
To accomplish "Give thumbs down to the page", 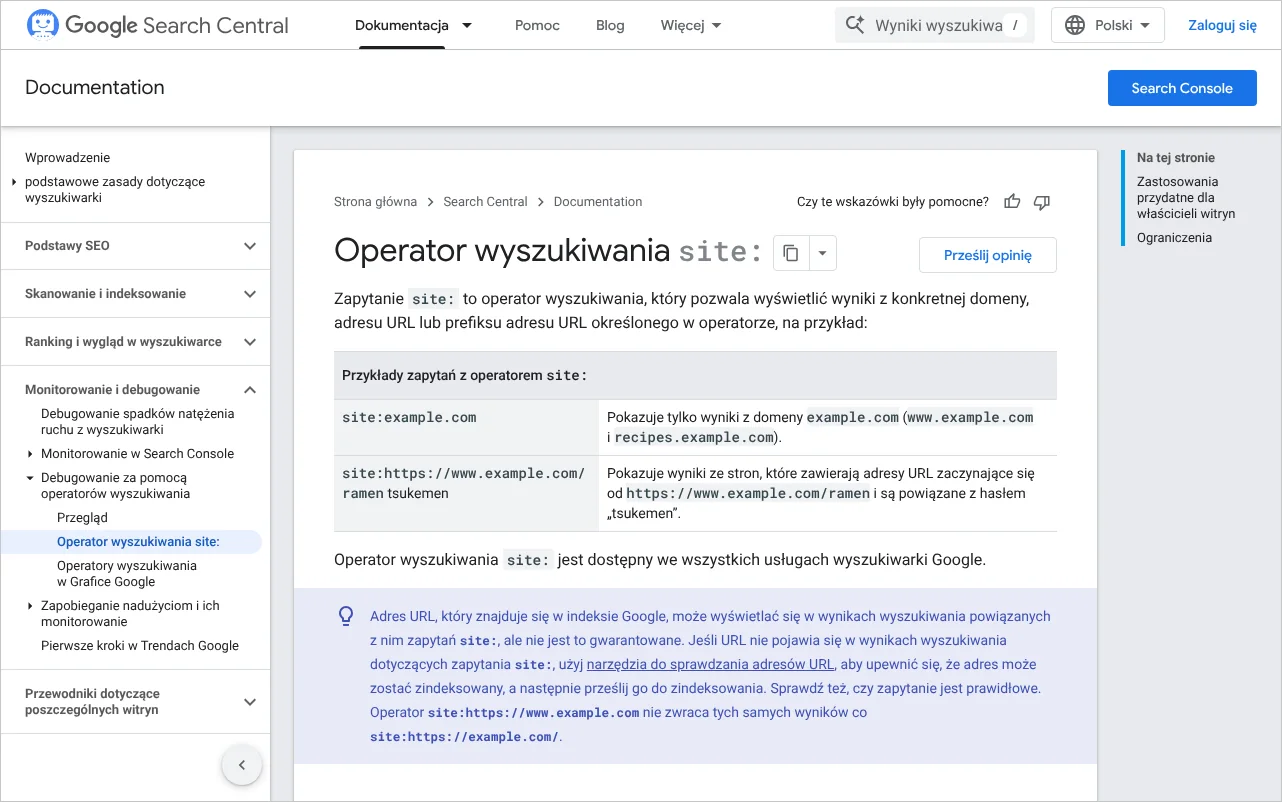I will click(1042, 202).
